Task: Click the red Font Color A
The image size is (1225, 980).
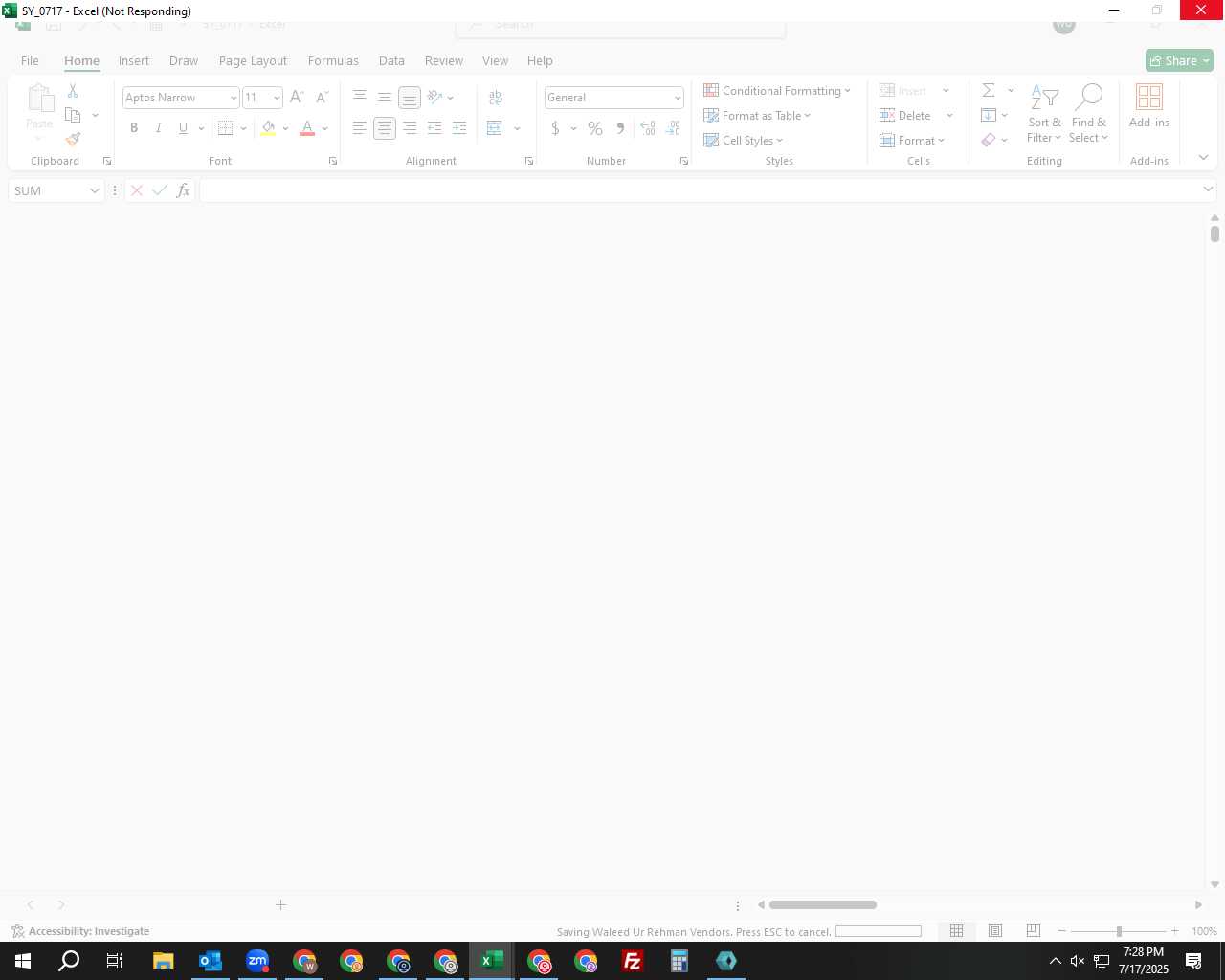Action: tap(307, 128)
